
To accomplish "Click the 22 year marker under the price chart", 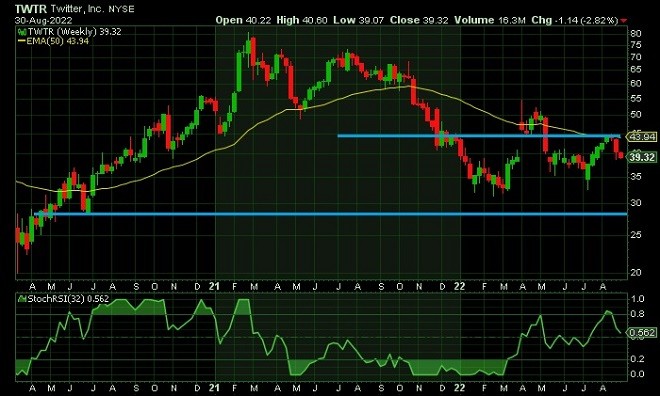I will pos(460,287).
